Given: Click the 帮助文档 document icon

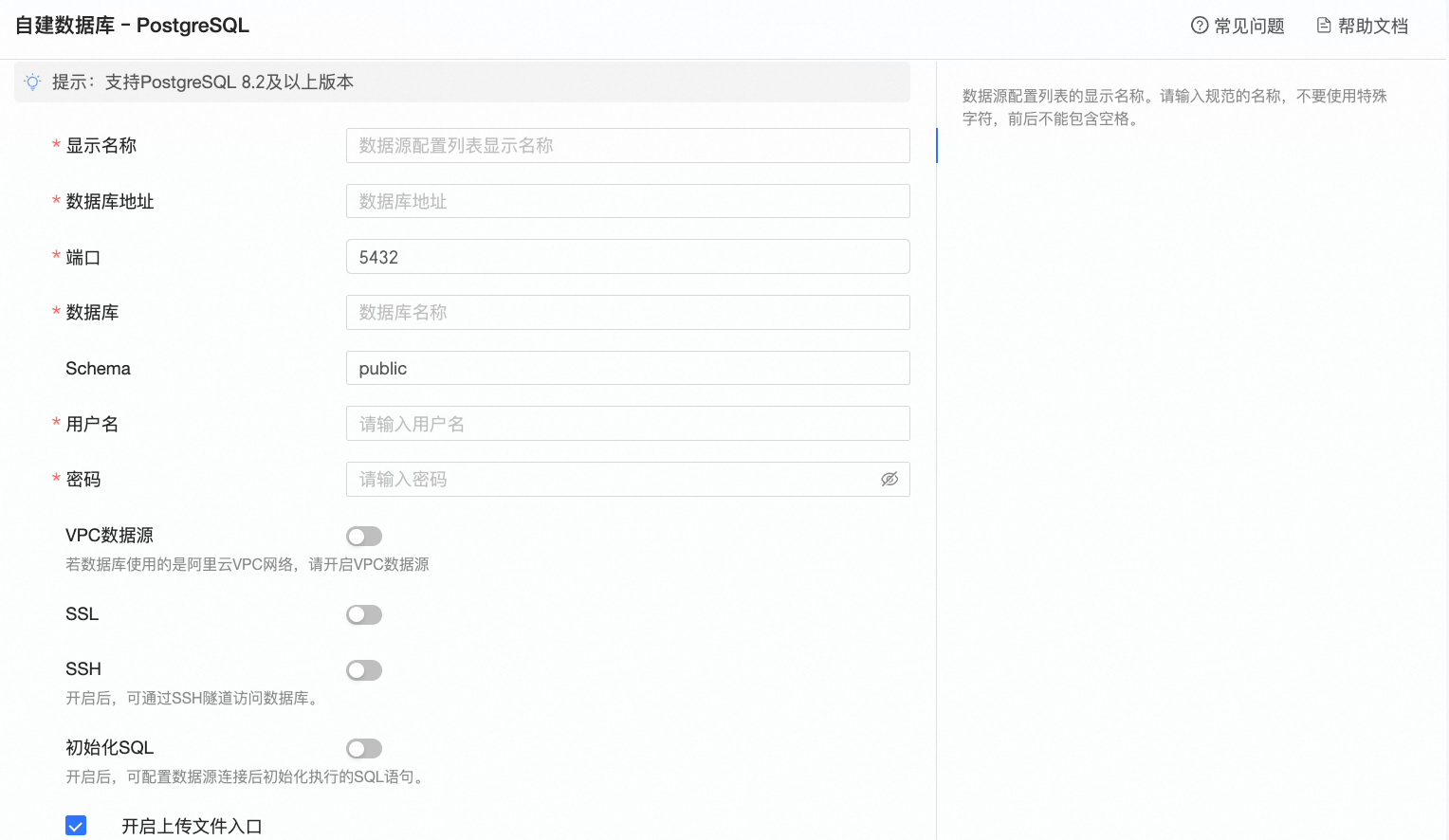Looking at the screenshot, I should point(1324,26).
